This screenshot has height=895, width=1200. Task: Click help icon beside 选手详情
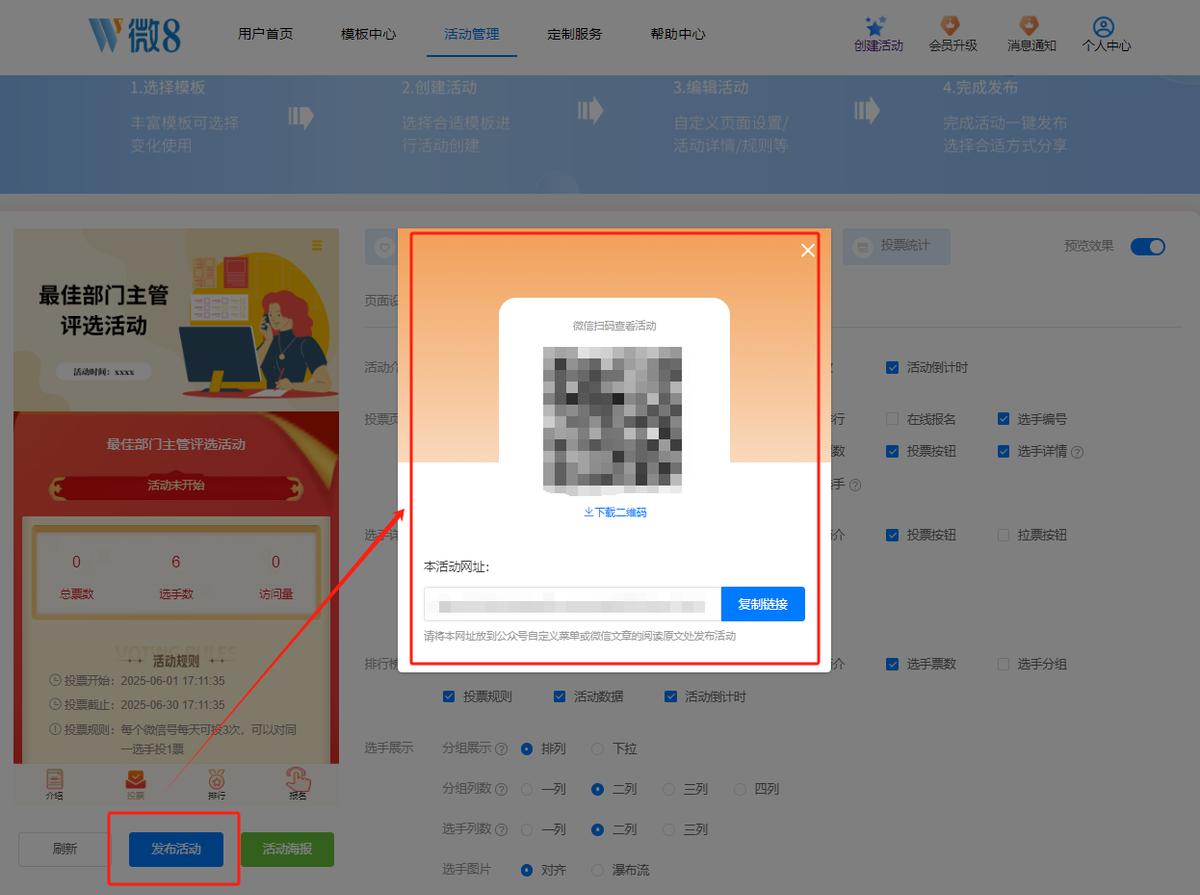[1077, 452]
